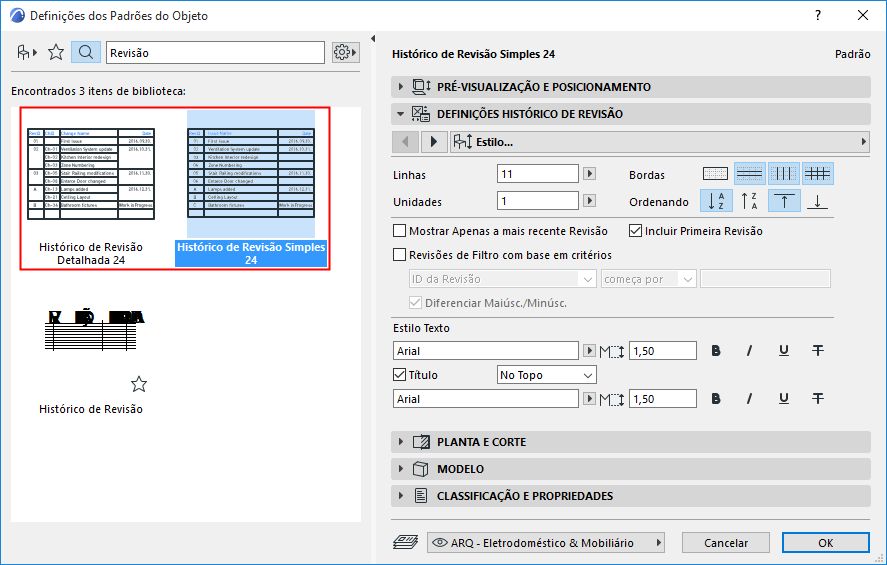Click the filter criteria value field
887x565 pixels.
coord(765,279)
